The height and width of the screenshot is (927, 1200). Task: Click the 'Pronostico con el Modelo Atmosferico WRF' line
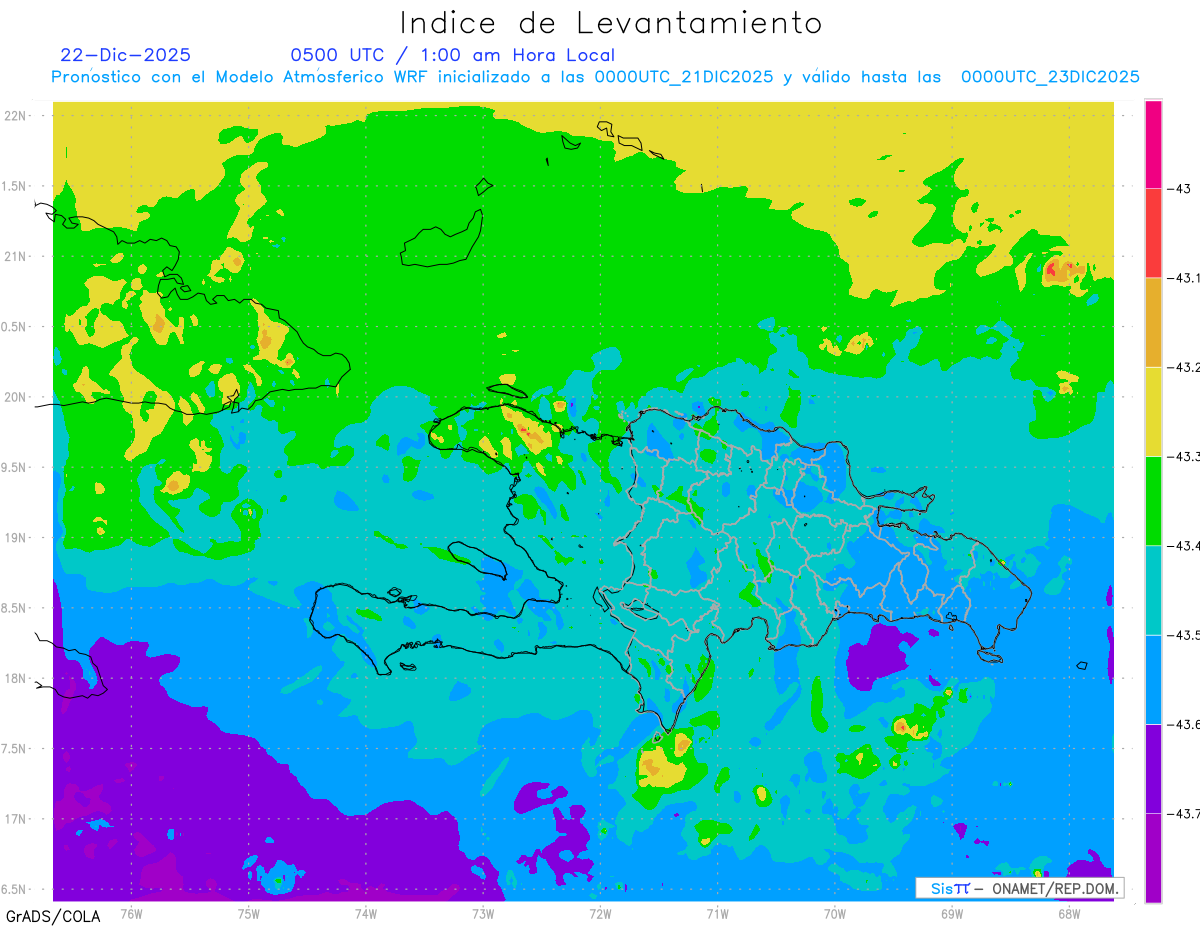(x=595, y=77)
